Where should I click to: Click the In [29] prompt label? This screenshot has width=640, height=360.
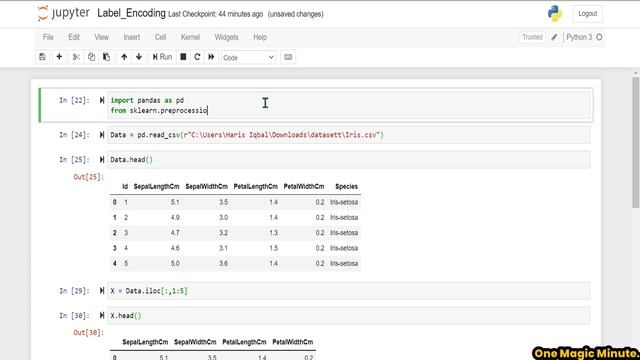click(x=74, y=291)
